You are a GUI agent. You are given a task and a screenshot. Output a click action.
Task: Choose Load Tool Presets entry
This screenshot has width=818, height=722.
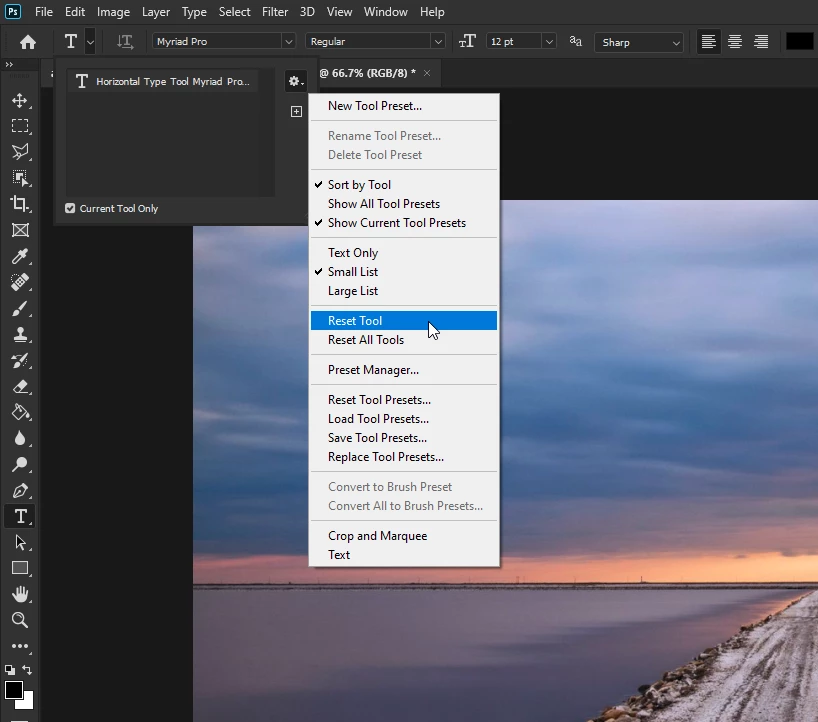tap(404, 419)
